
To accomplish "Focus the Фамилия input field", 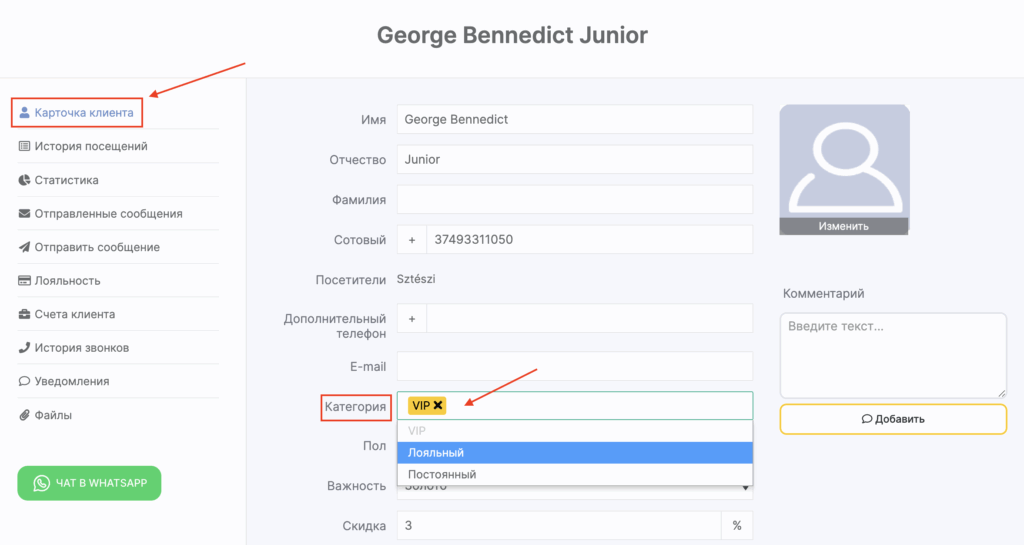I will click(x=574, y=200).
